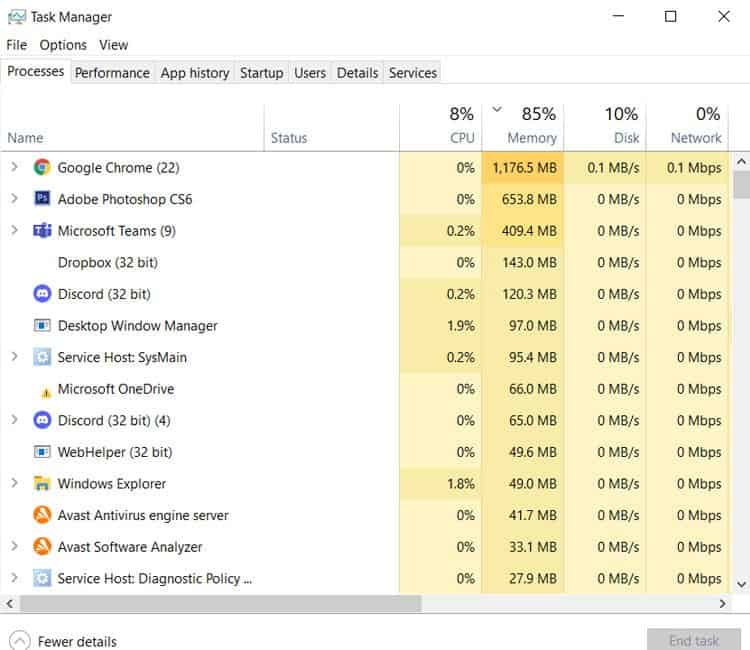Click the 1,176.5 MB memory value

pyautogui.click(x=524, y=168)
